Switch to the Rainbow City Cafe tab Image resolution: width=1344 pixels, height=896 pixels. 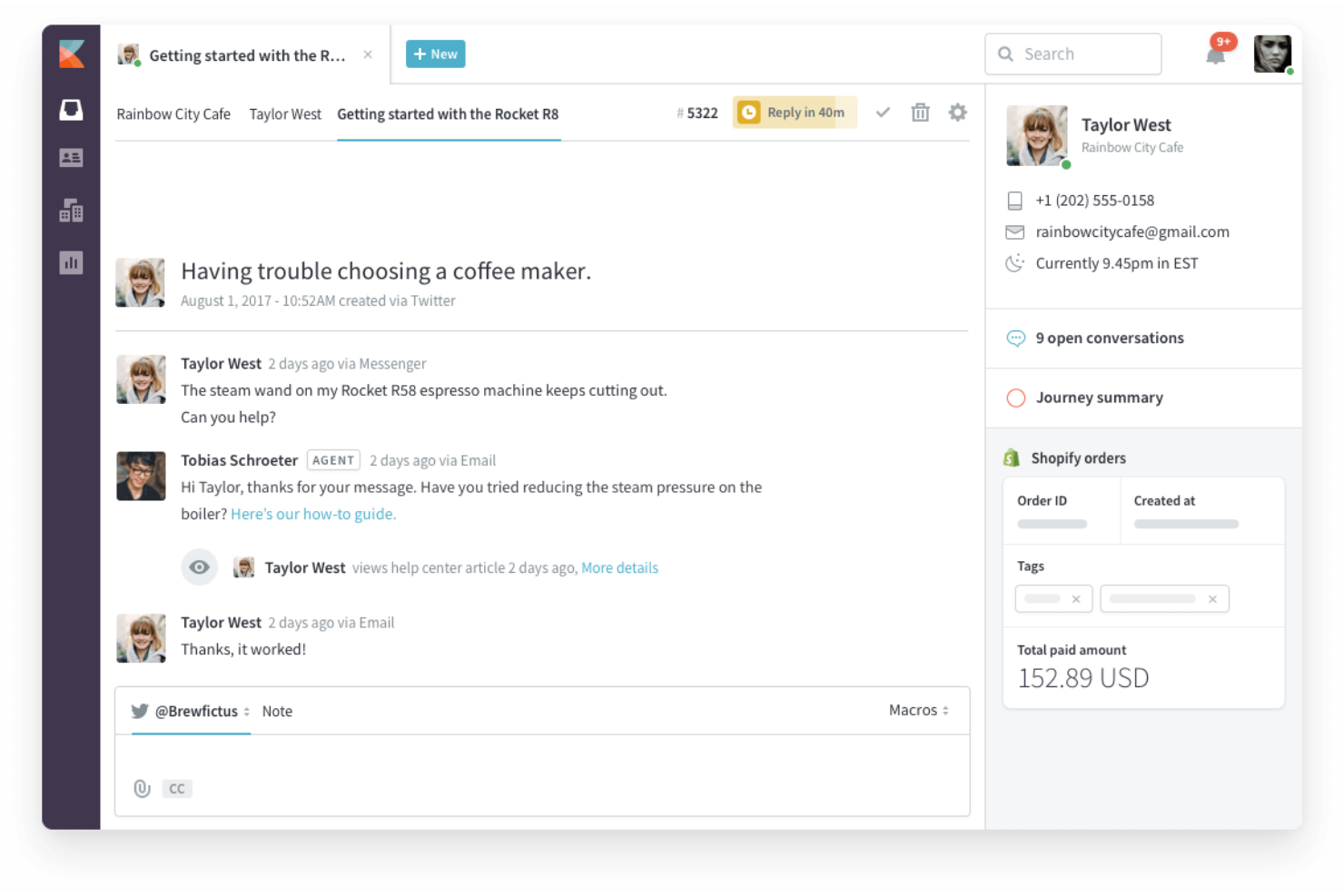click(x=173, y=114)
